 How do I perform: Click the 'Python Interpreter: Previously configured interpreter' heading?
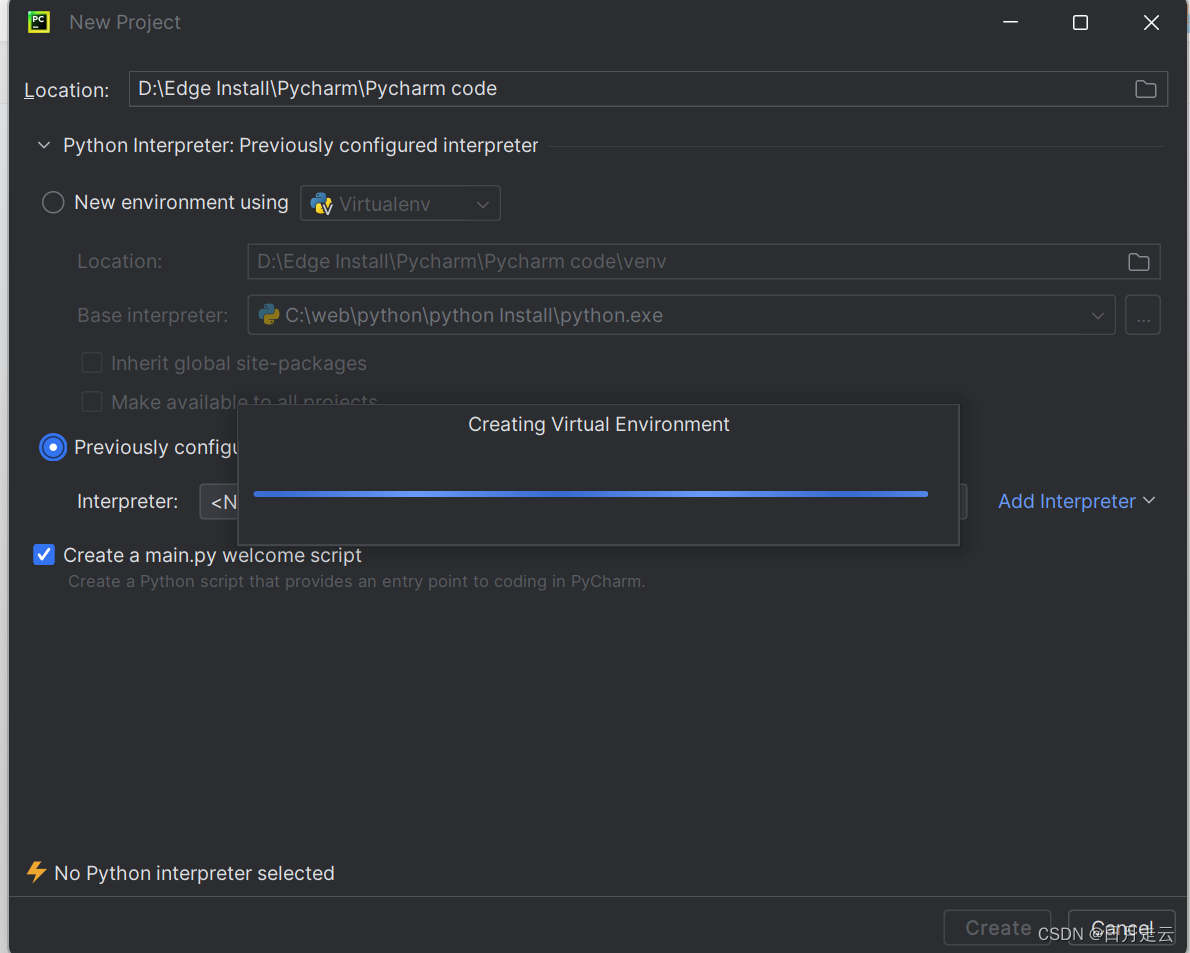301,145
